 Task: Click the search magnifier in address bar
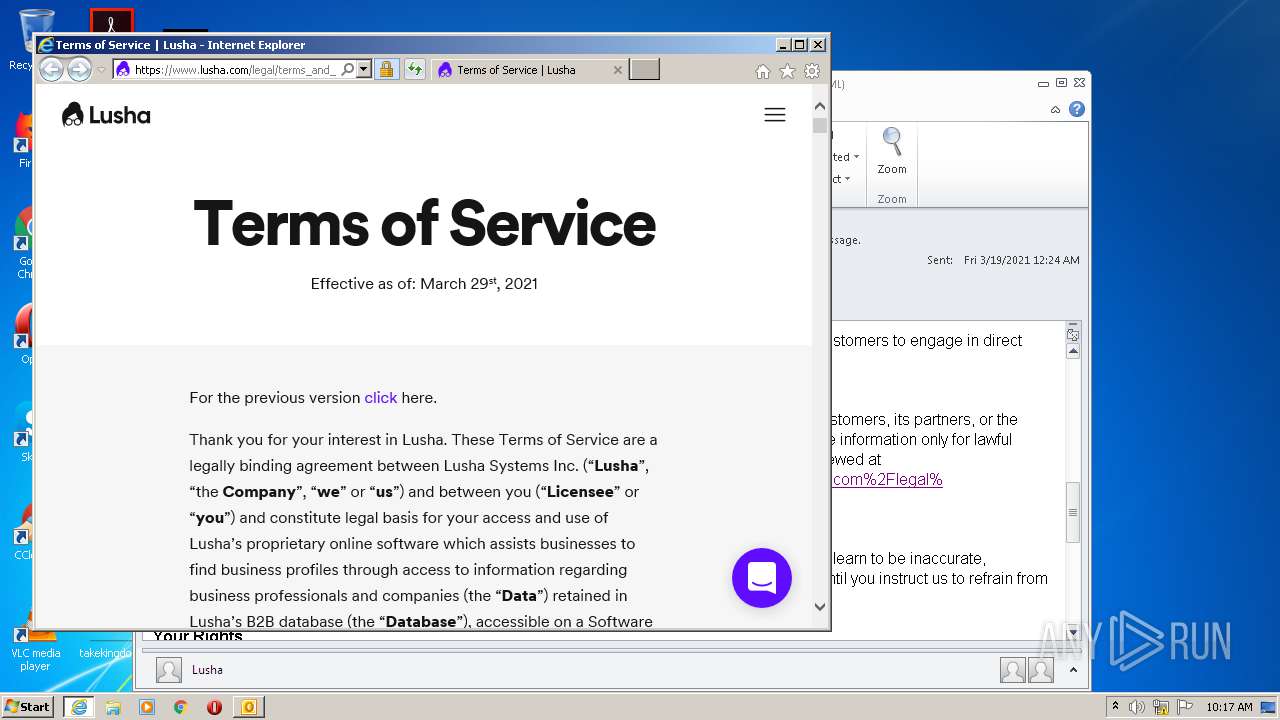(347, 70)
